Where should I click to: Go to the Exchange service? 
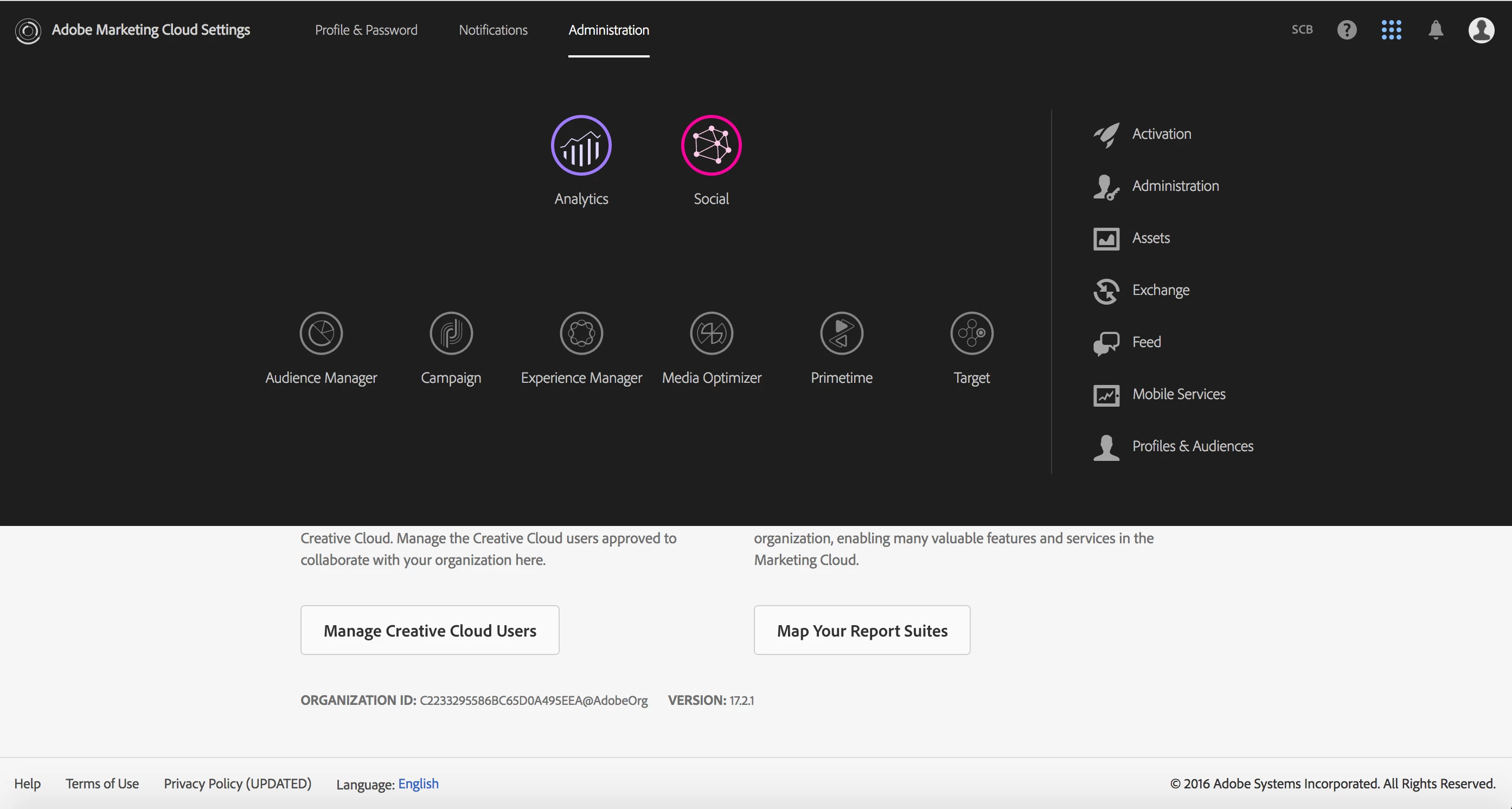tap(1160, 291)
